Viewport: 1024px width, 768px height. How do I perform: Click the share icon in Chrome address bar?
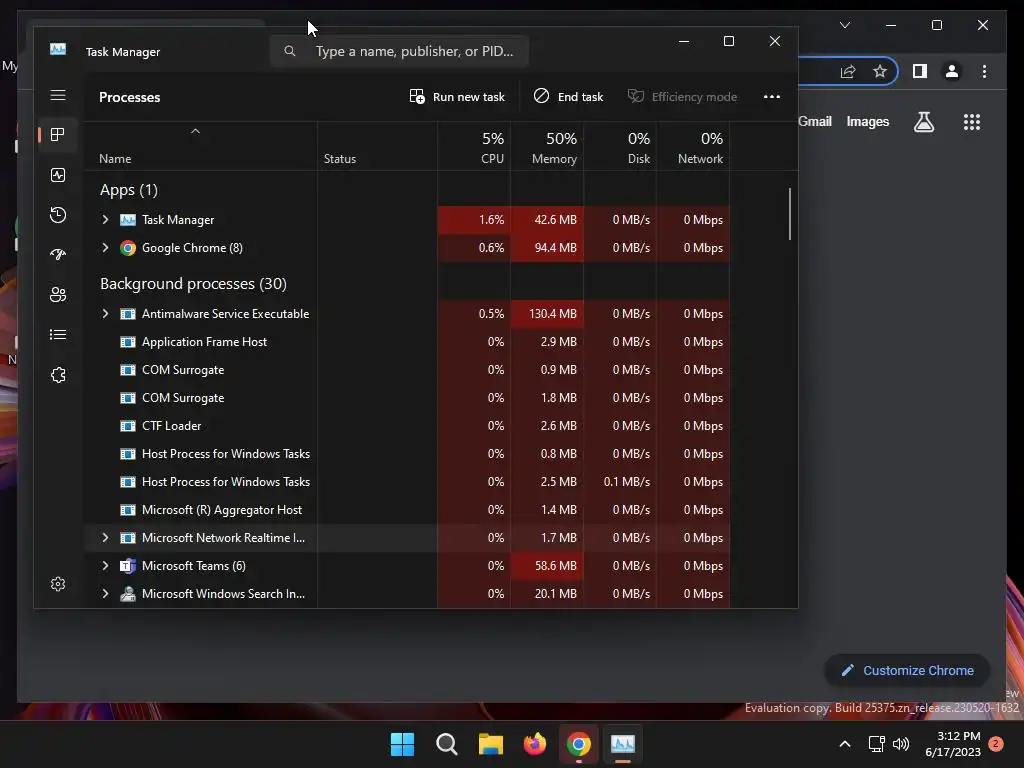tap(848, 71)
